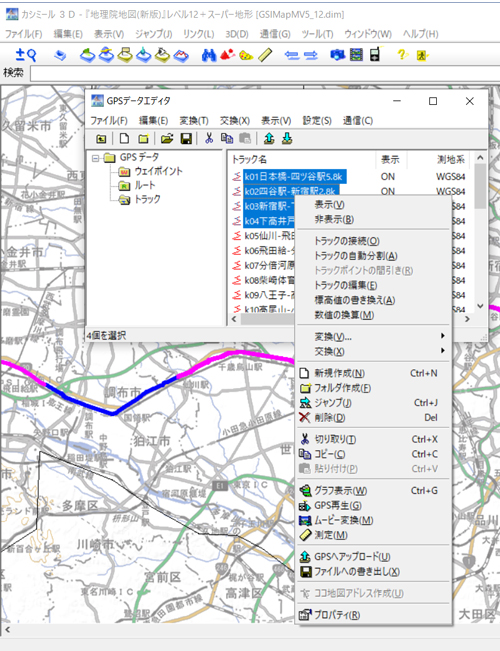Screen dimensions: 500x651
Task: Choose 削除(D) in context menu
Action: point(374,418)
